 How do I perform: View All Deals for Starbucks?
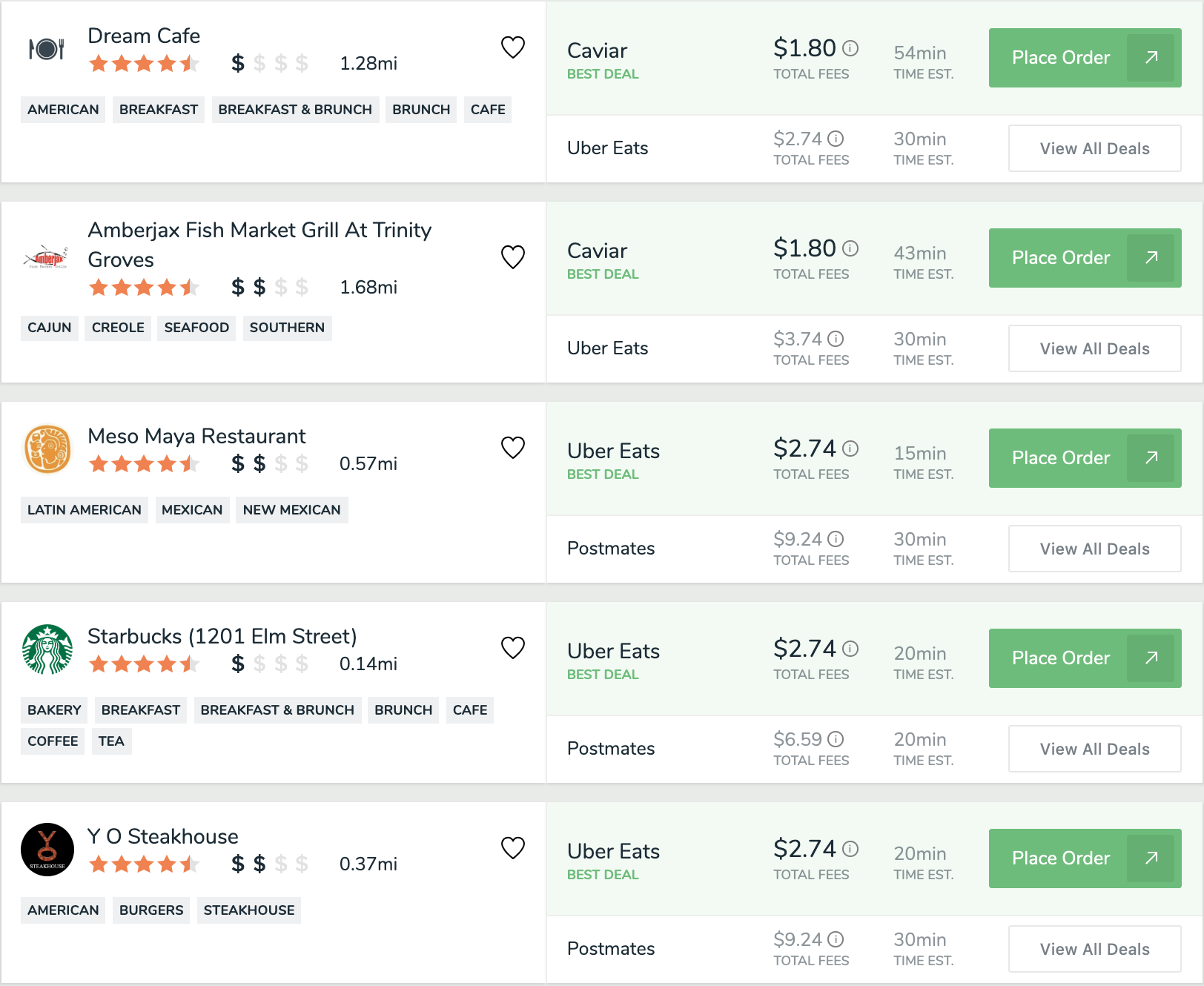coord(1094,749)
